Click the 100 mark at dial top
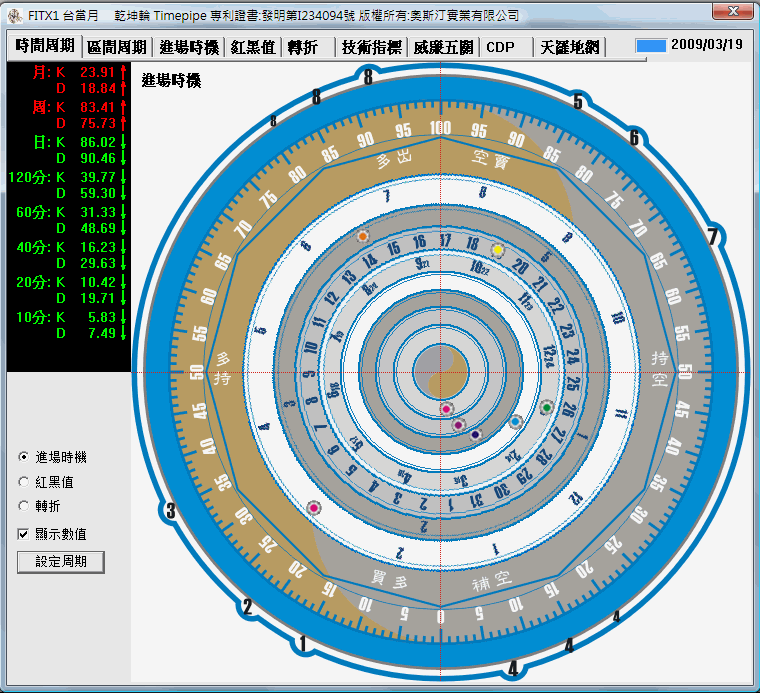Viewport: 760px width, 693px height. (441, 127)
